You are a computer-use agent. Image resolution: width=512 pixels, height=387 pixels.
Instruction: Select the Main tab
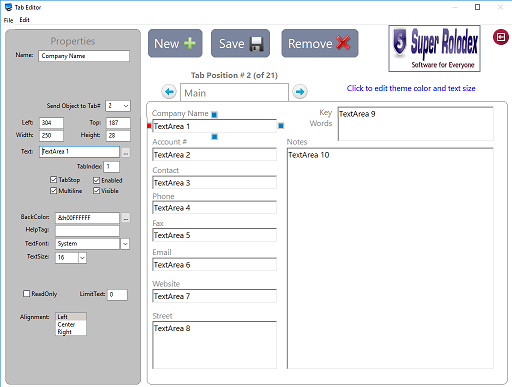click(x=234, y=93)
